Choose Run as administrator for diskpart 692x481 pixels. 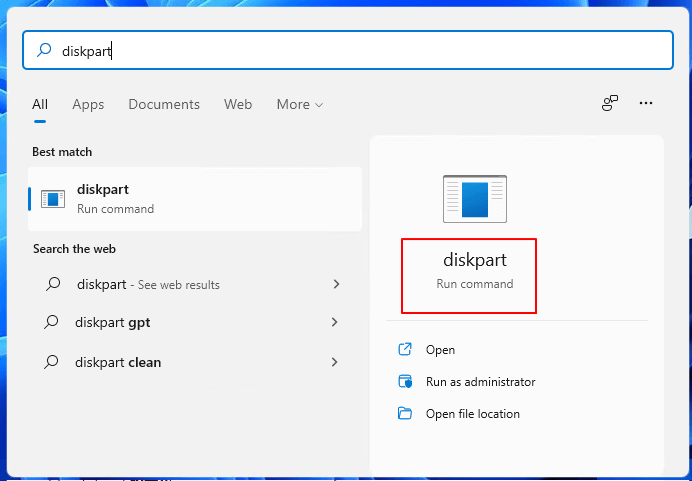click(480, 382)
